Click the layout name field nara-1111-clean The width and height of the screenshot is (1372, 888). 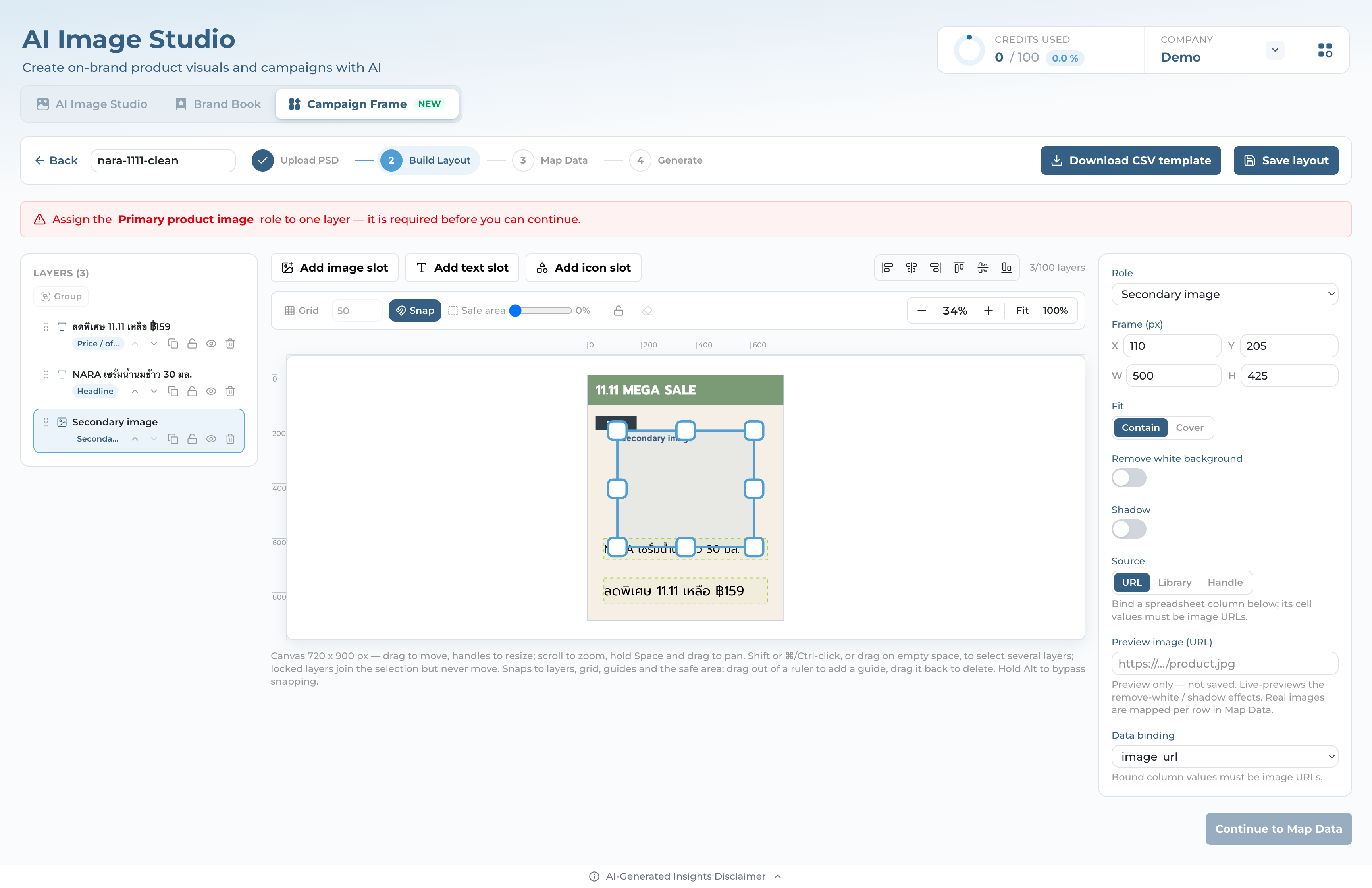(162, 160)
